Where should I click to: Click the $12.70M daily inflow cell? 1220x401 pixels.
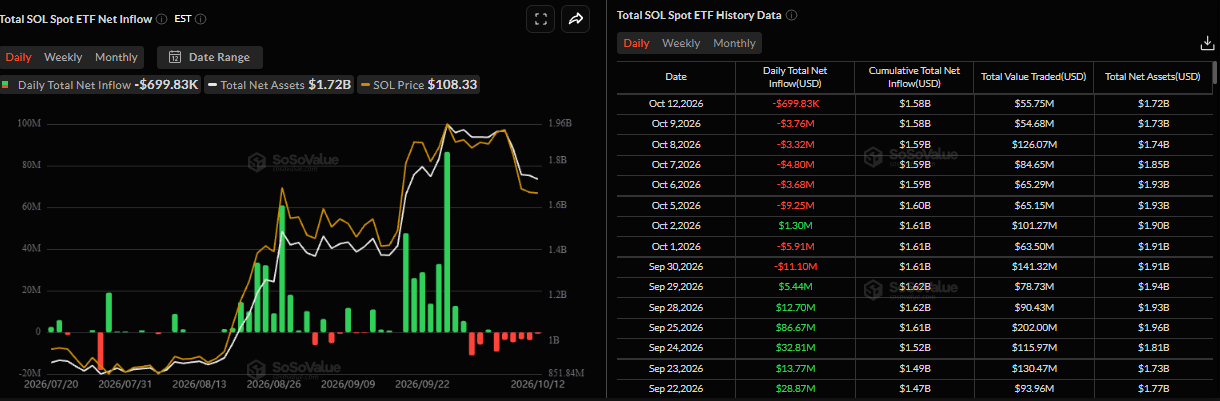(x=795, y=306)
